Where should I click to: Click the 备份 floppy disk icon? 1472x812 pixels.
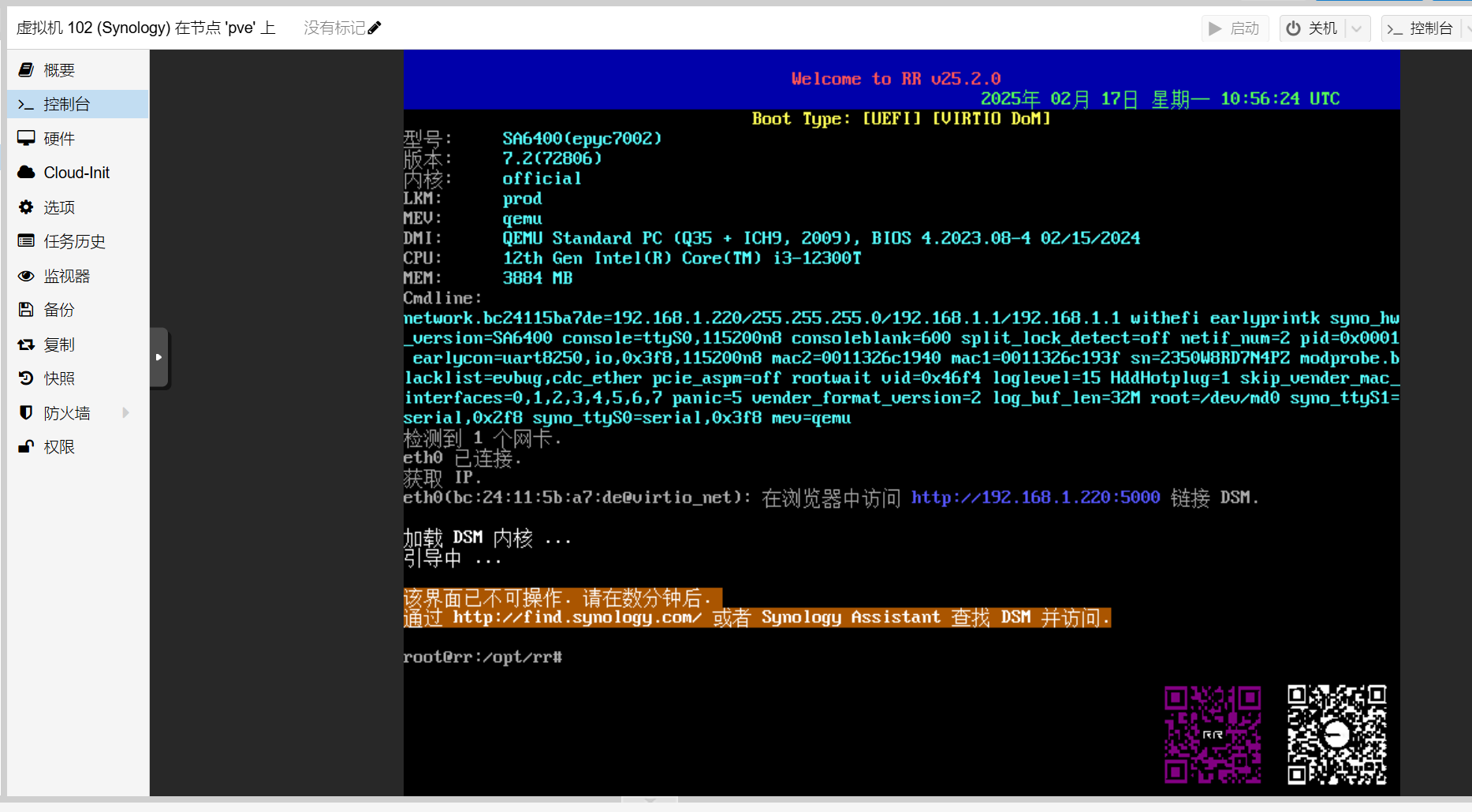point(26,310)
